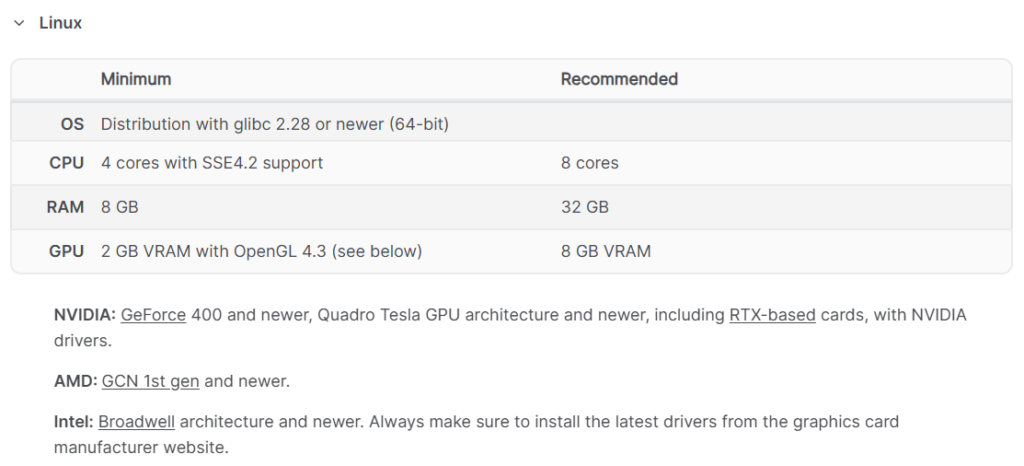Screen dimensions: 1024x466
Task: Click the Minimum column header
Action: coord(136,79)
